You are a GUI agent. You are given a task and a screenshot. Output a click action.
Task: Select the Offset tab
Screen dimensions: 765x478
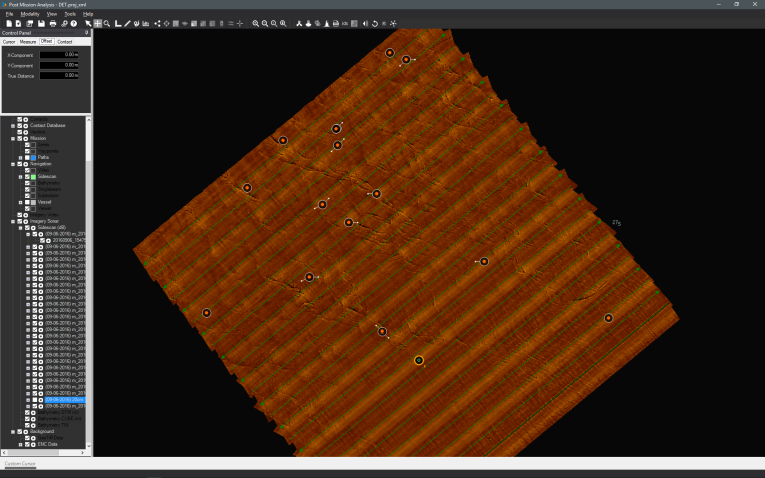[46, 41]
